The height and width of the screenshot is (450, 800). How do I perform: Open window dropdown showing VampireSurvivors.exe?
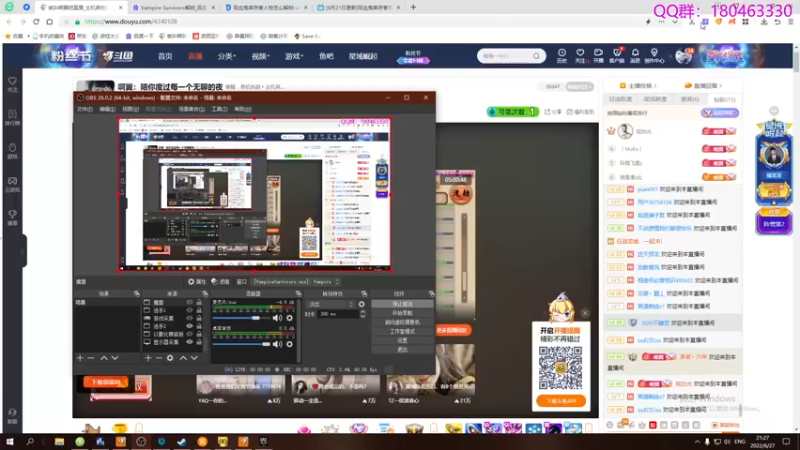(x=296, y=282)
